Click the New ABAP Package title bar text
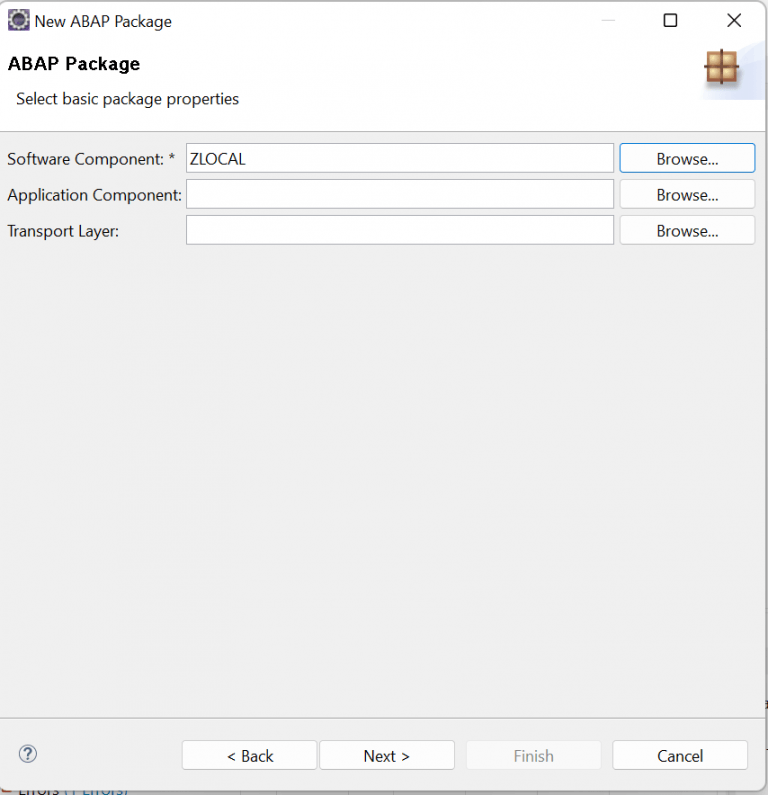 (x=103, y=21)
